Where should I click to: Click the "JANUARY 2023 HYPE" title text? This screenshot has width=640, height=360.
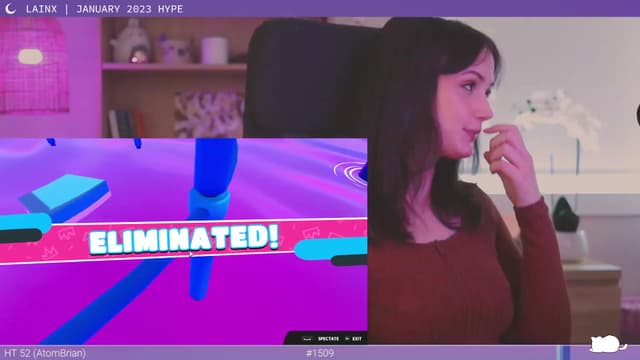tap(129, 9)
